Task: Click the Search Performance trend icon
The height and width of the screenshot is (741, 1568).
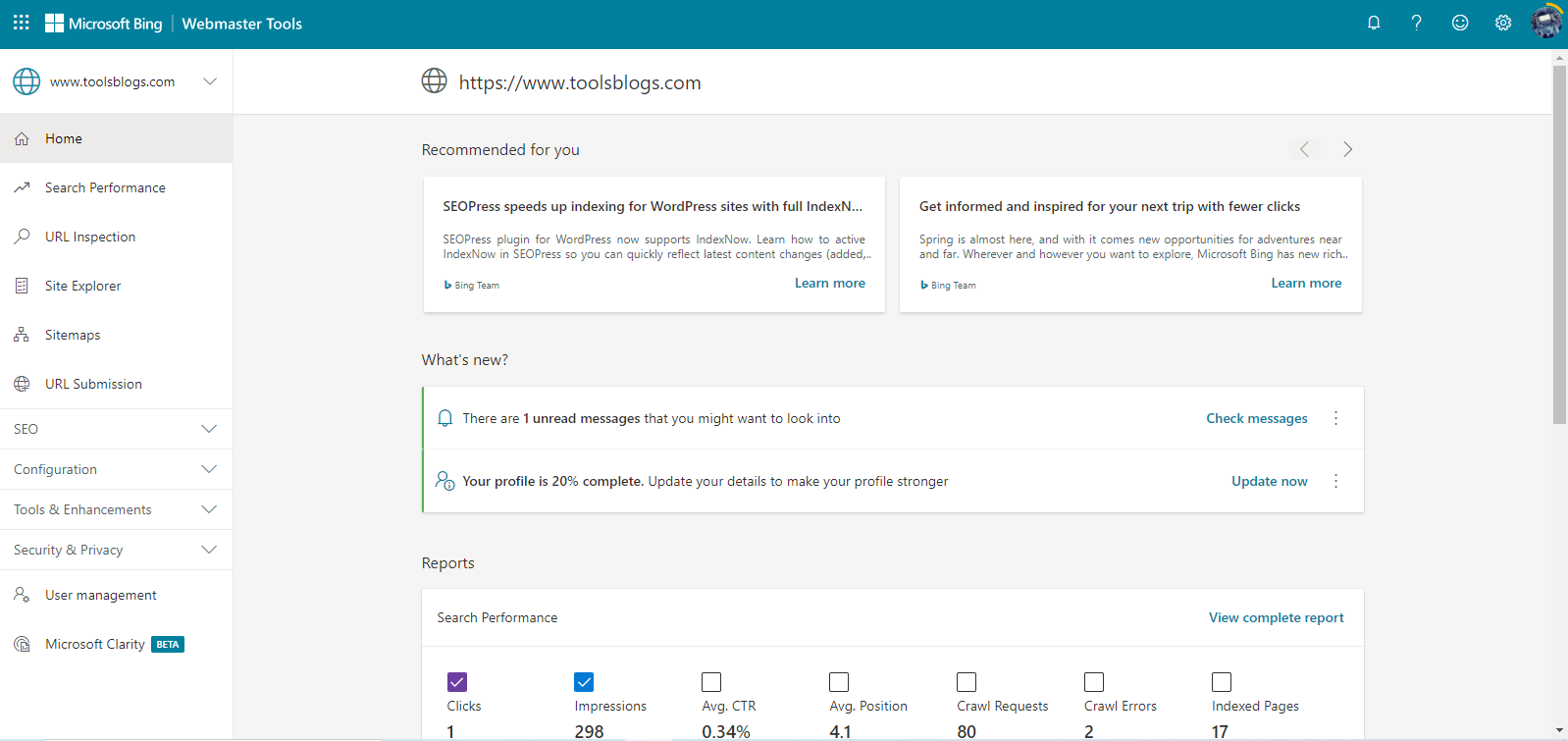Action: click(22, 187)
